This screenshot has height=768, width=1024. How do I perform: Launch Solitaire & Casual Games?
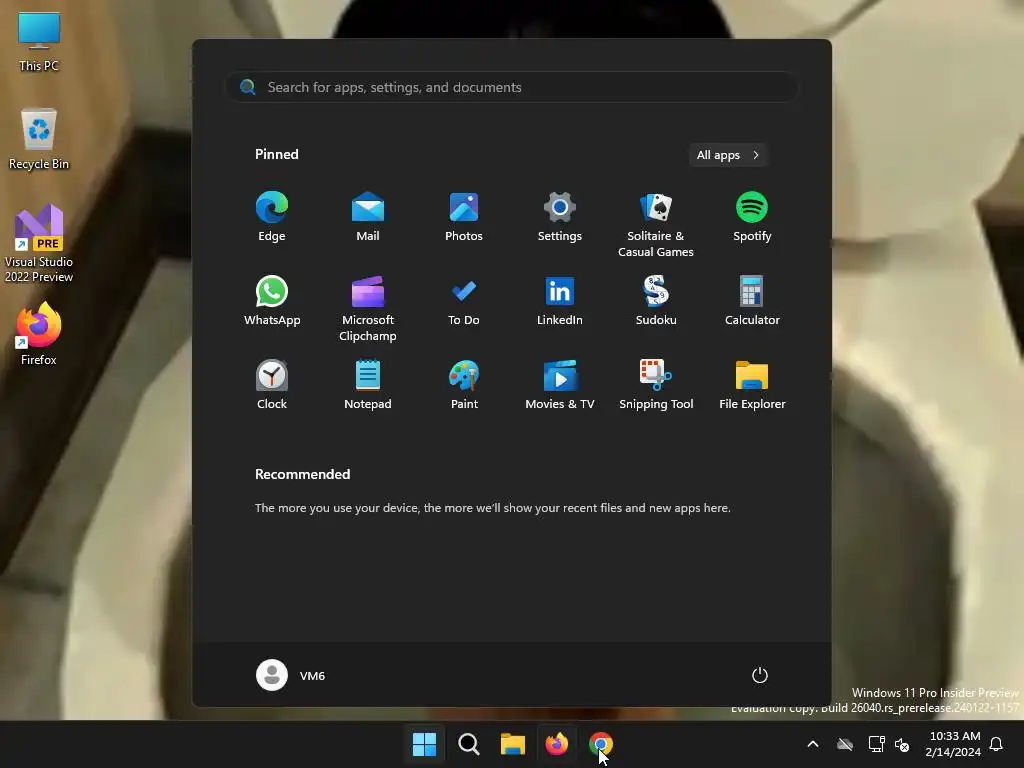pos(656,225)
